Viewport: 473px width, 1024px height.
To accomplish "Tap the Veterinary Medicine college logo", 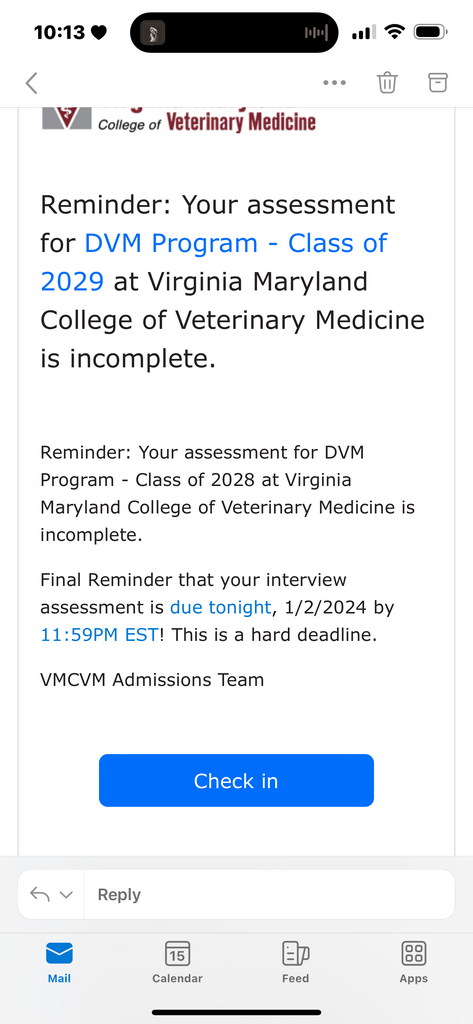I will 179,120.
